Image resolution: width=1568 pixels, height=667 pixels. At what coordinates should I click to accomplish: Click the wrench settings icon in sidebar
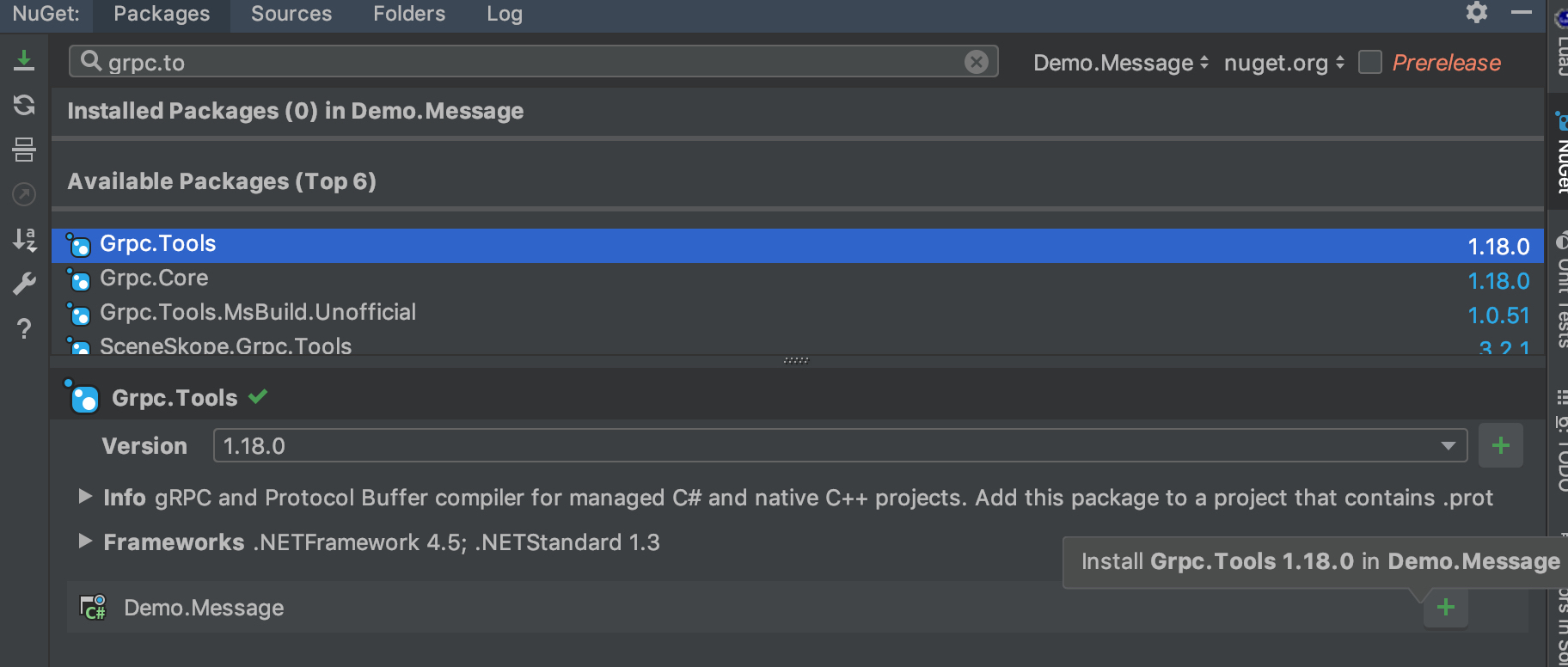[x=24, y=284]
